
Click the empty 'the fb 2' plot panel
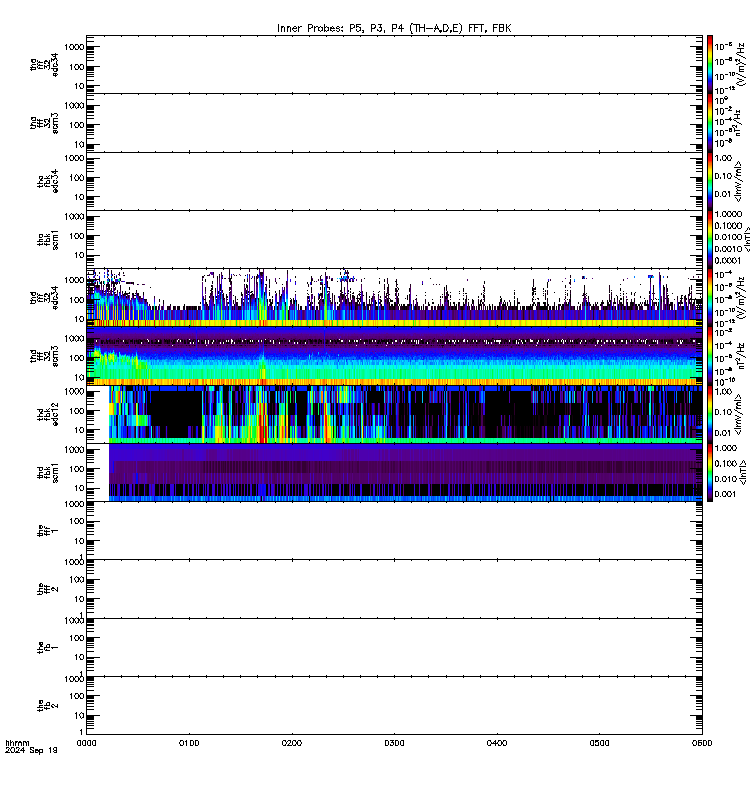pos(394,706)
